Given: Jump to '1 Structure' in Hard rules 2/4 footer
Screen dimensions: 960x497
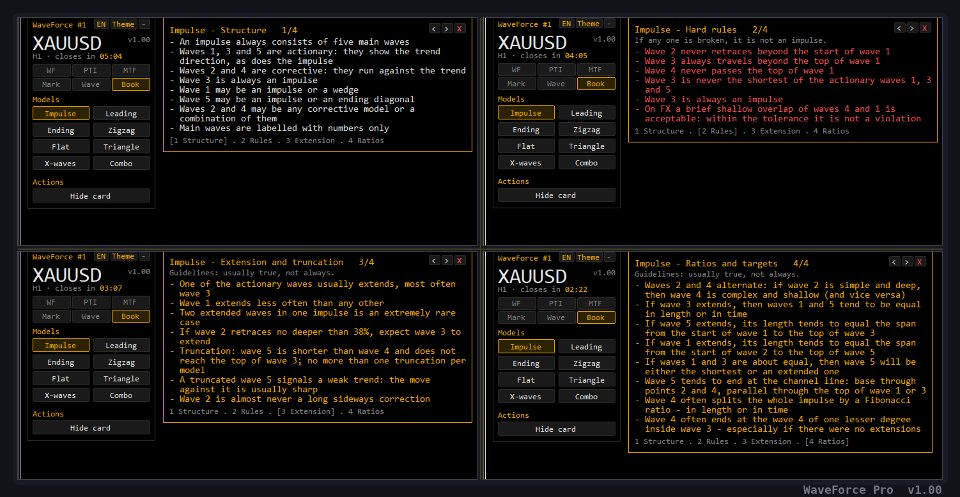Looking at the screenshot, I should (x=659, y=131).
